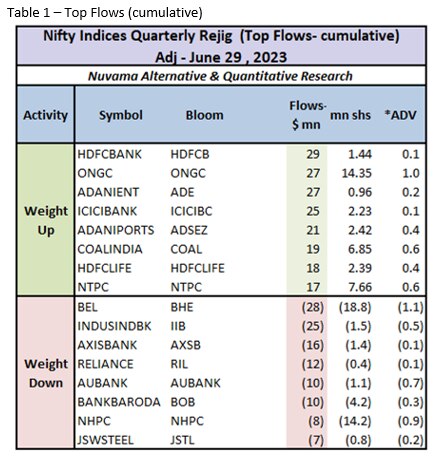The height and width of the screenshot is (465, 440).
Task: Click the Bloom column header
Action: (205, 115)
